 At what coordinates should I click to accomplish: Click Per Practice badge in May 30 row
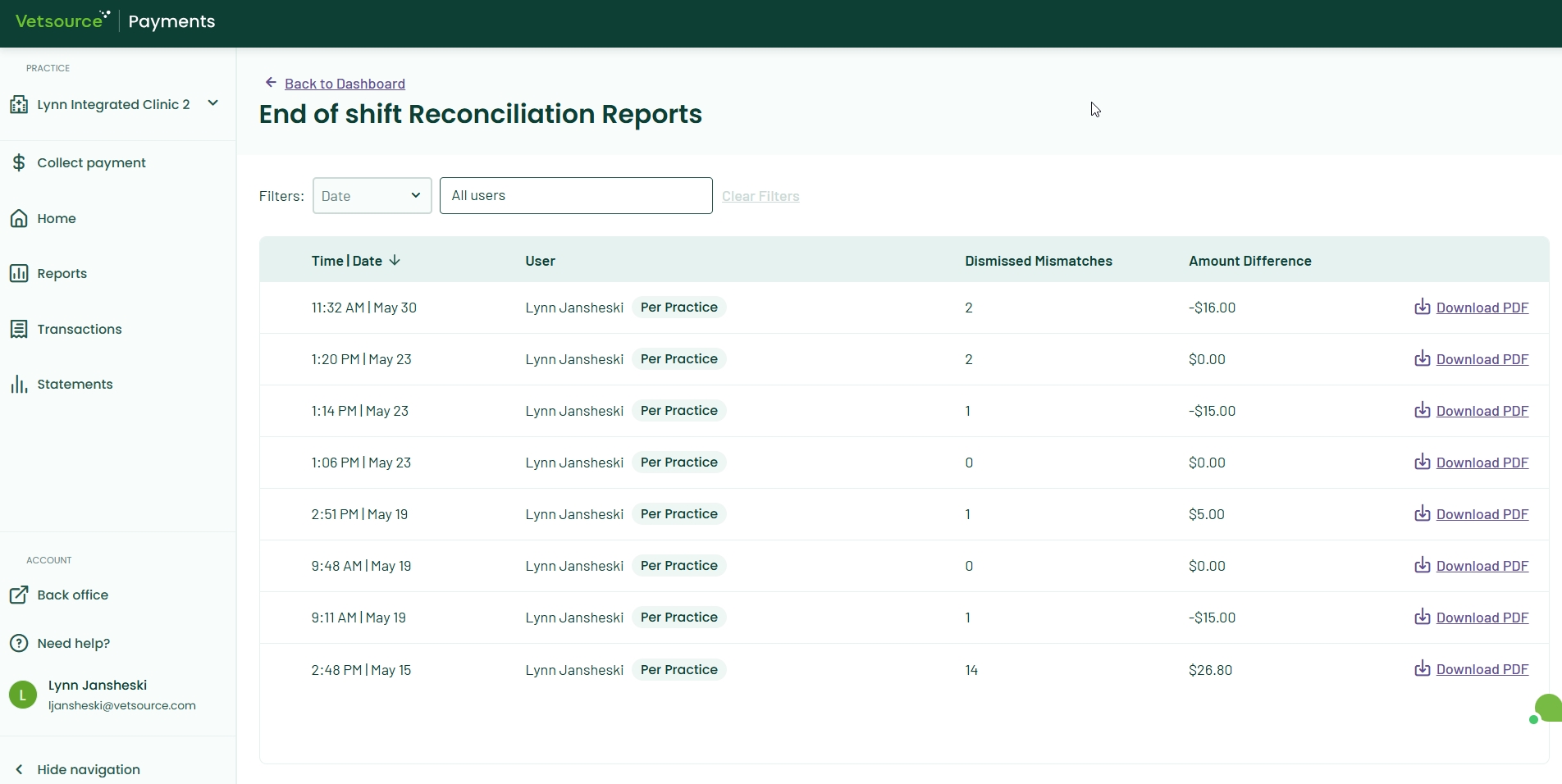(679, 308)
